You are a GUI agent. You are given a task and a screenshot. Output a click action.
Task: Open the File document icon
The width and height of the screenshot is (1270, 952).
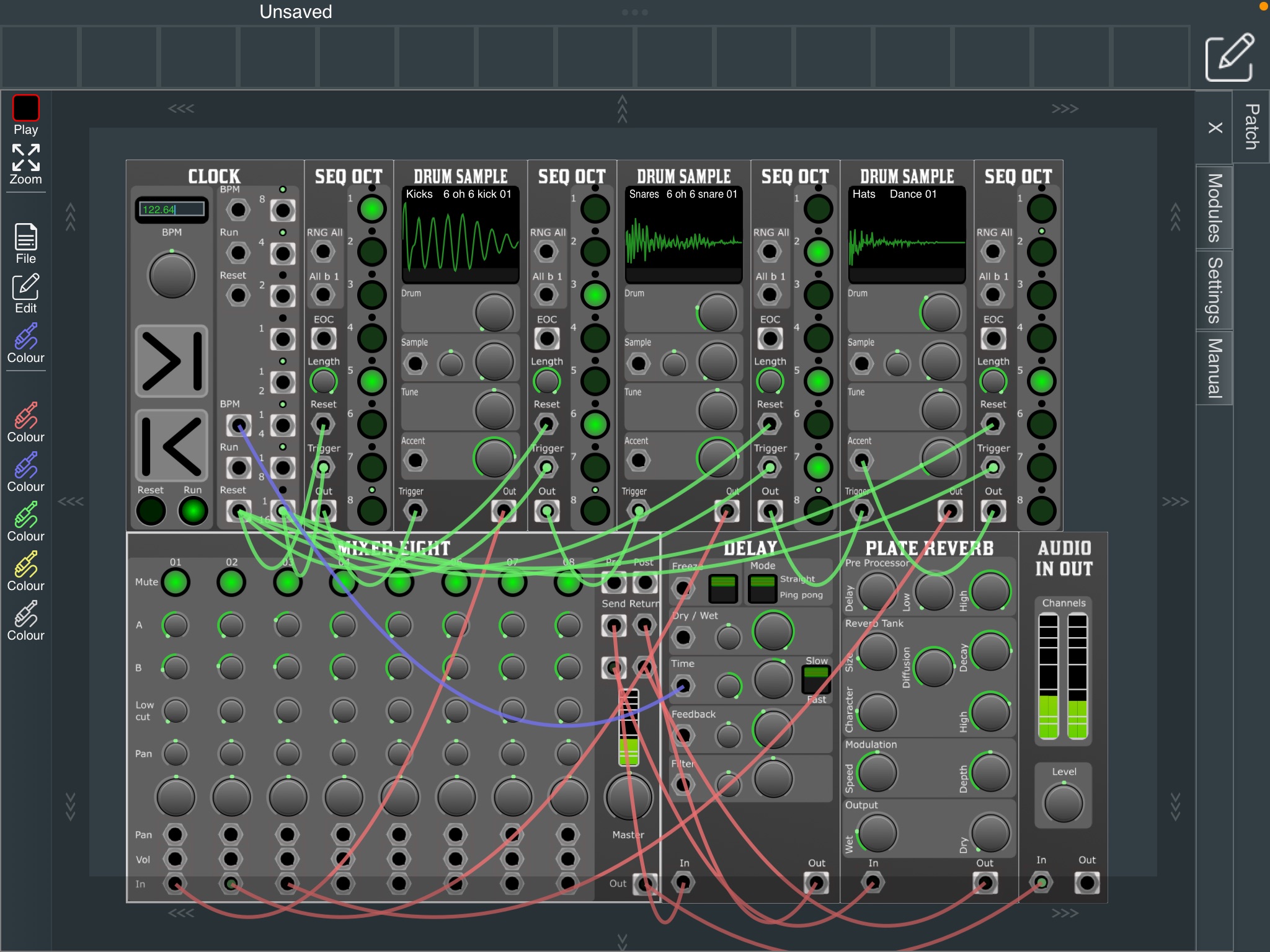point(26,237)
